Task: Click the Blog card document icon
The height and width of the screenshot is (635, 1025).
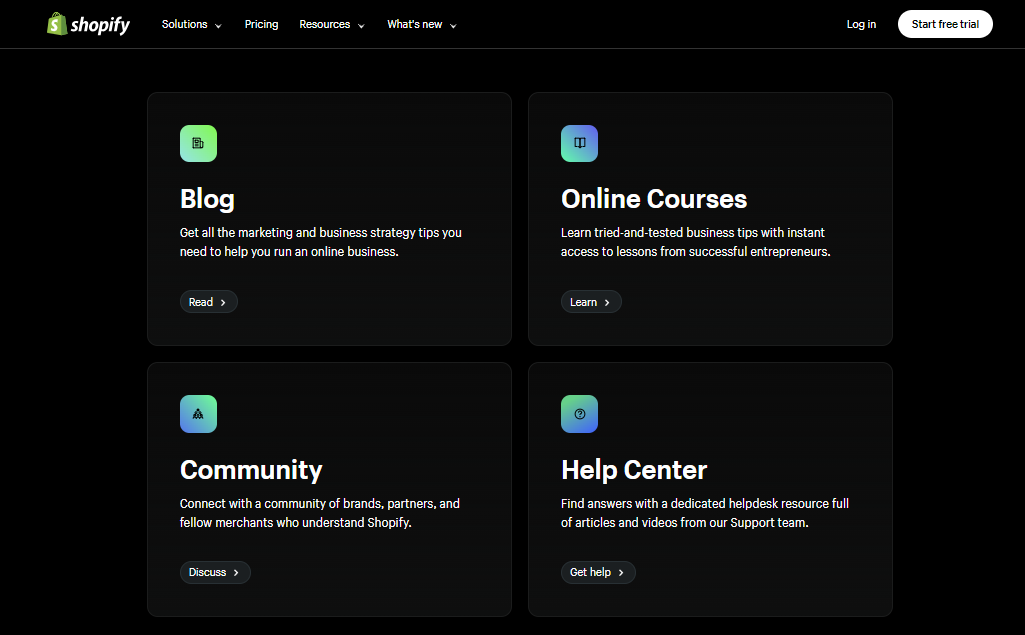Action: (198, 143)
